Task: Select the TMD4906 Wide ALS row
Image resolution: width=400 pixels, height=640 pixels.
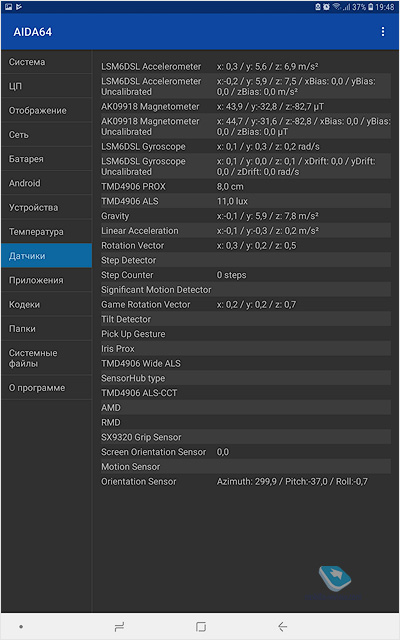Action: pos(246,363)
